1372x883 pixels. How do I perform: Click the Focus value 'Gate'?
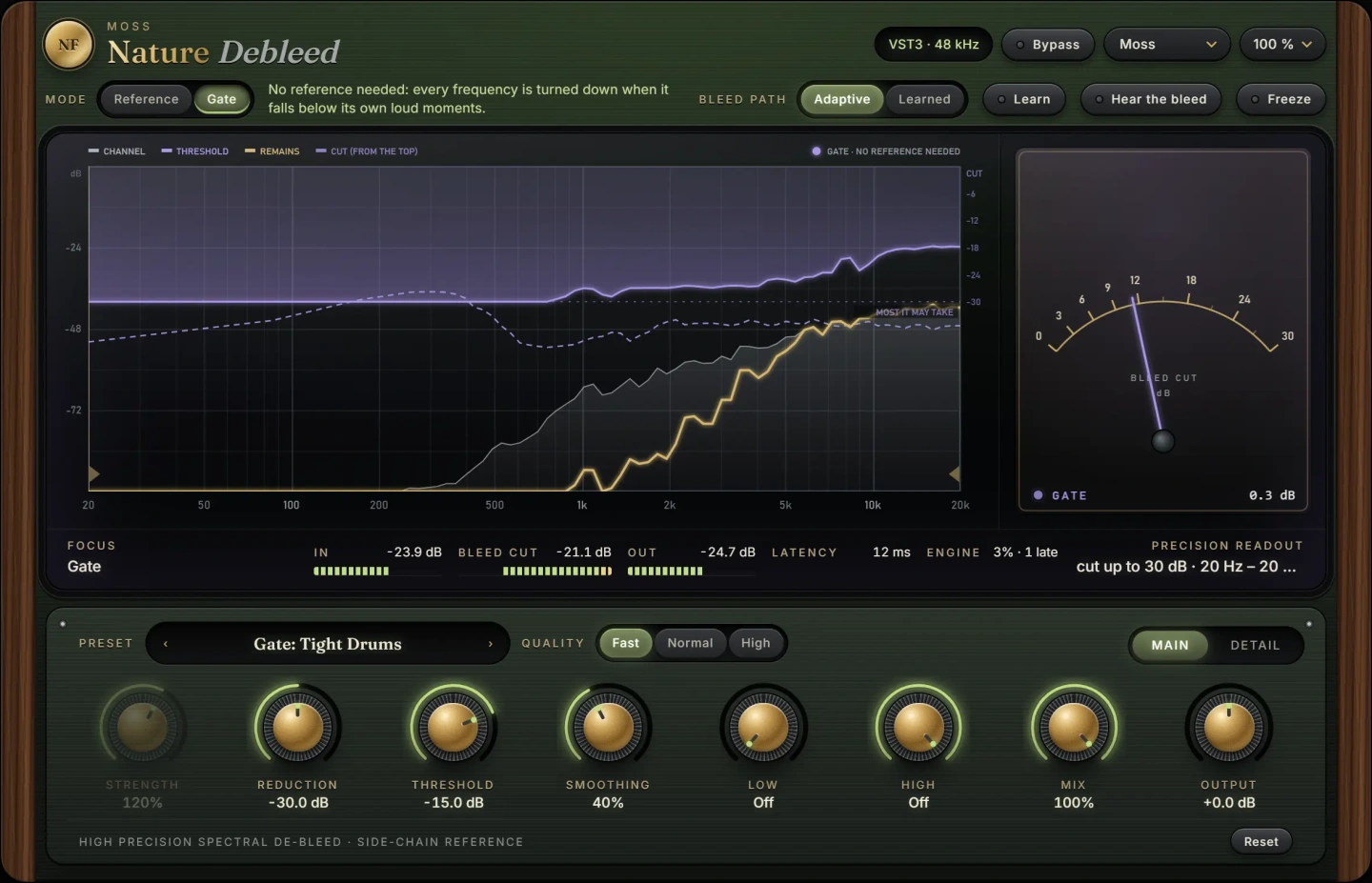[x=84, y=567]
